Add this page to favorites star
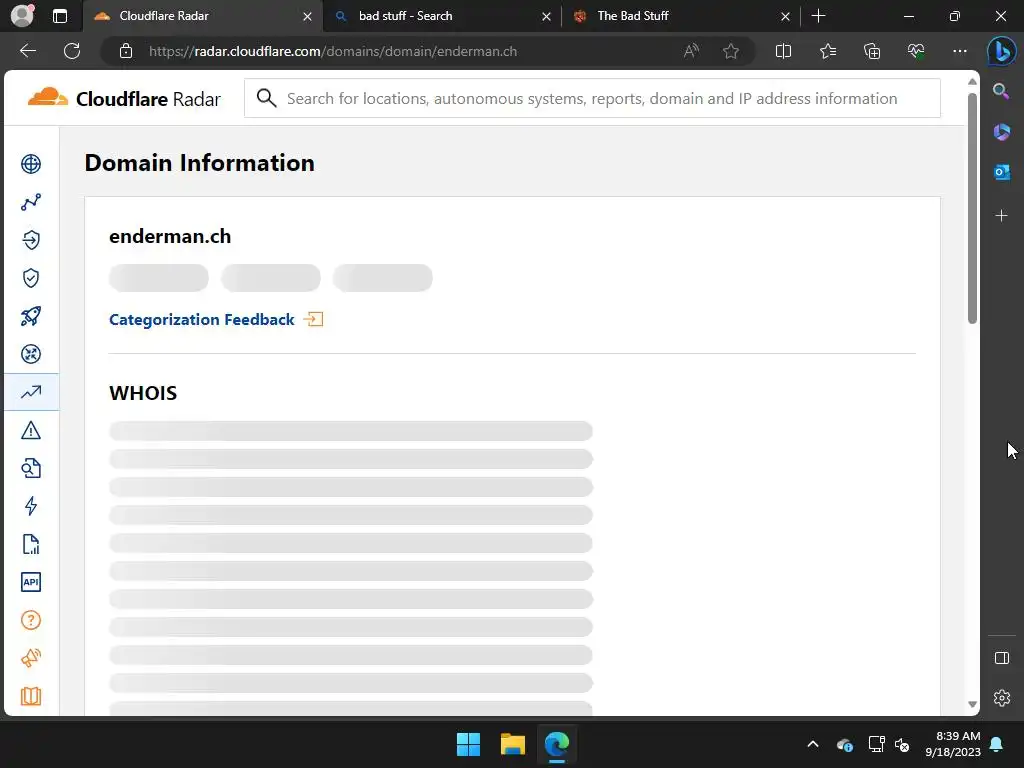This screenshot has width=1024, height=768. point(731,51)
